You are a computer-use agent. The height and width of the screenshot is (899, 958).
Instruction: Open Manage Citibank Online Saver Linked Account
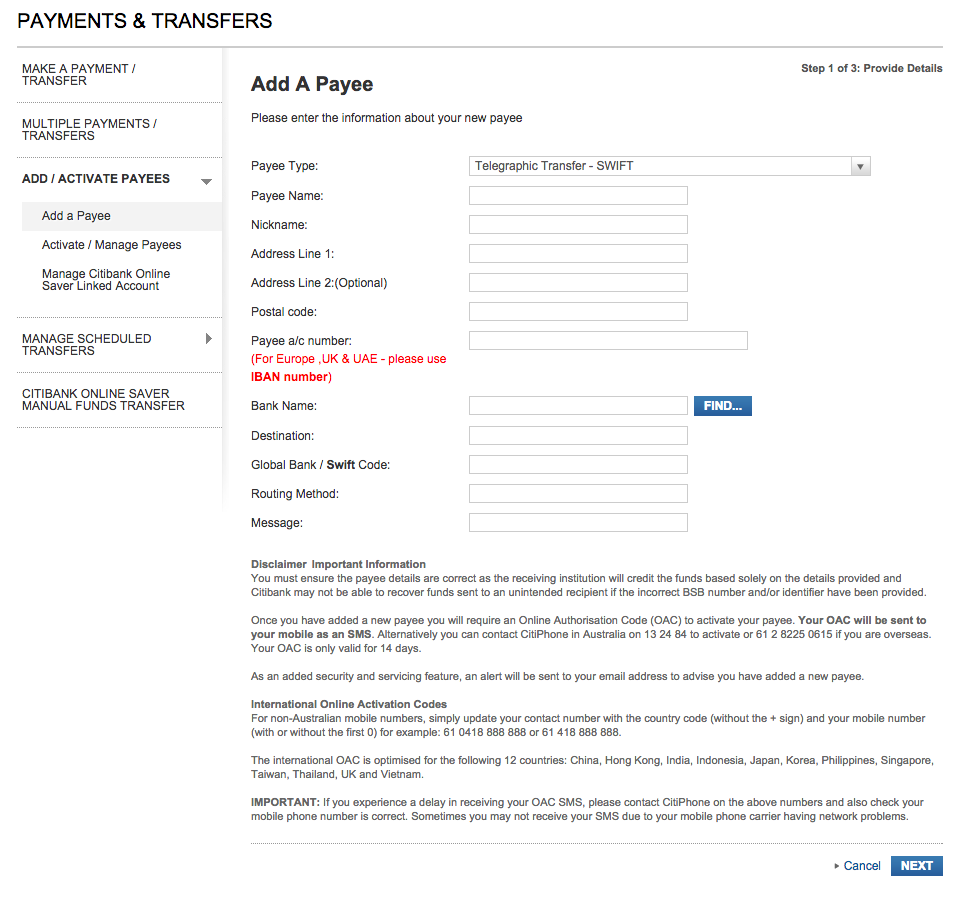(x=106, y=280)
